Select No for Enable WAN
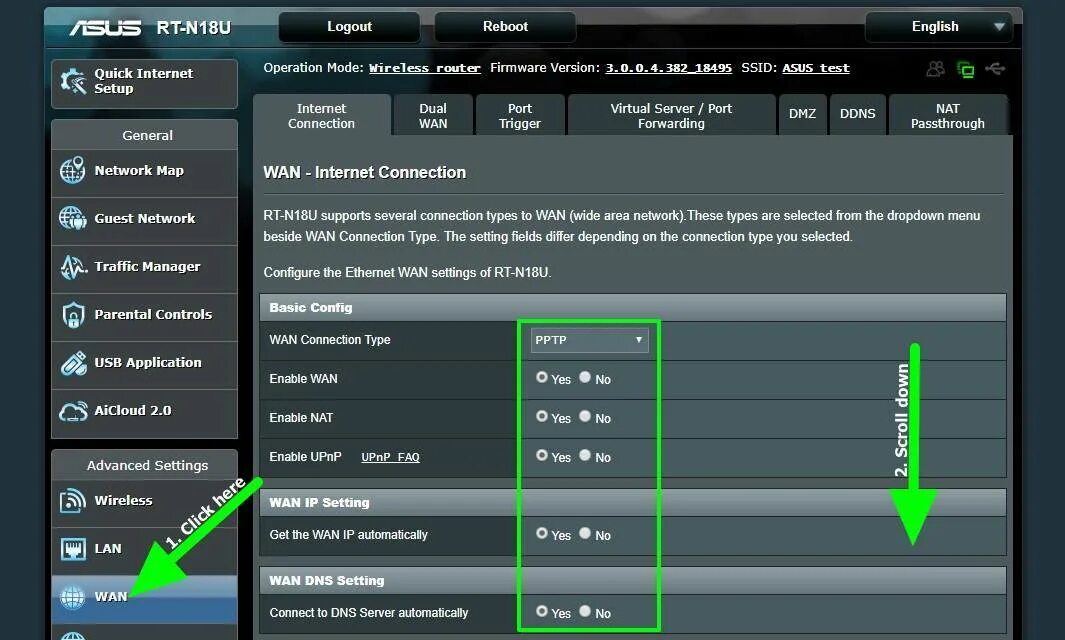1065x640 pixels. click(x=585, y=377)
